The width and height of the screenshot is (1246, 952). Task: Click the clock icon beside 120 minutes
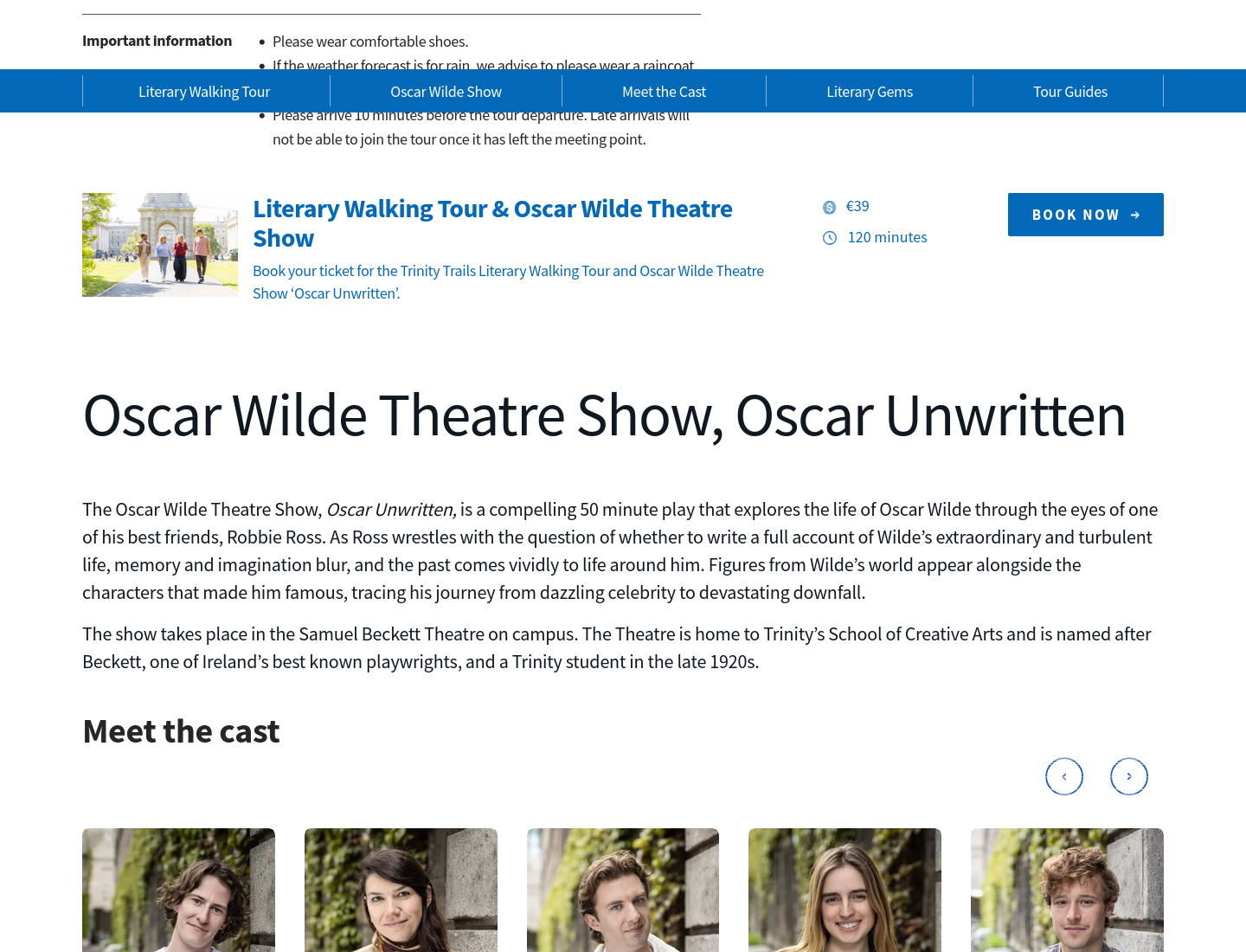pyautogui.click(x=830, y=238)
